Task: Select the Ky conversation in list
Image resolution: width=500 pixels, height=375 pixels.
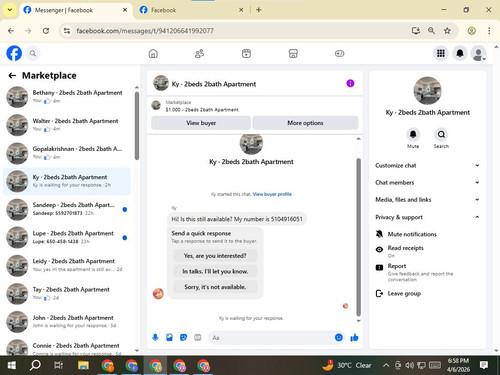Action: (67, 181)
